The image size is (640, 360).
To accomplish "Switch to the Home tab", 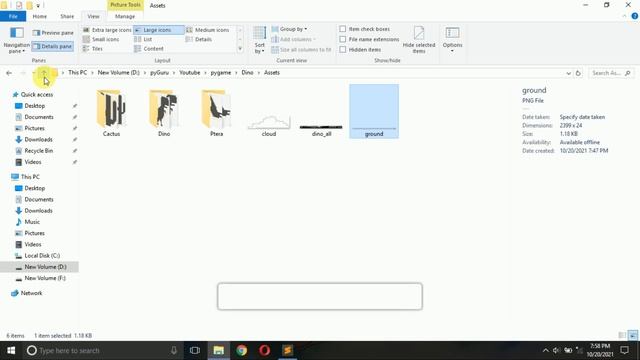I will click(x=40, y=16).
